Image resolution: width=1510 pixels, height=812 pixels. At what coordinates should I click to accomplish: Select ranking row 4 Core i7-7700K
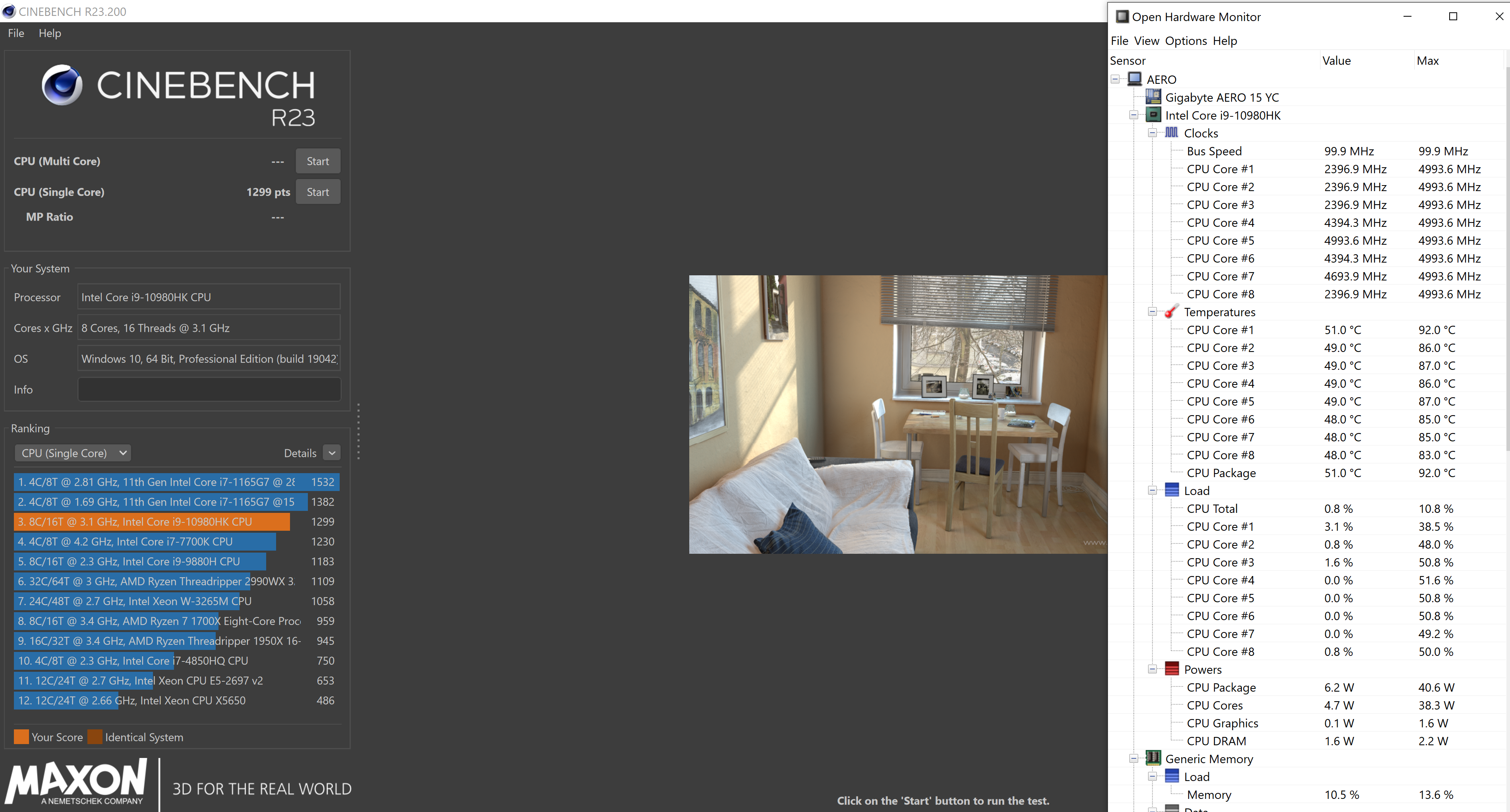click(x=176, y=542)
